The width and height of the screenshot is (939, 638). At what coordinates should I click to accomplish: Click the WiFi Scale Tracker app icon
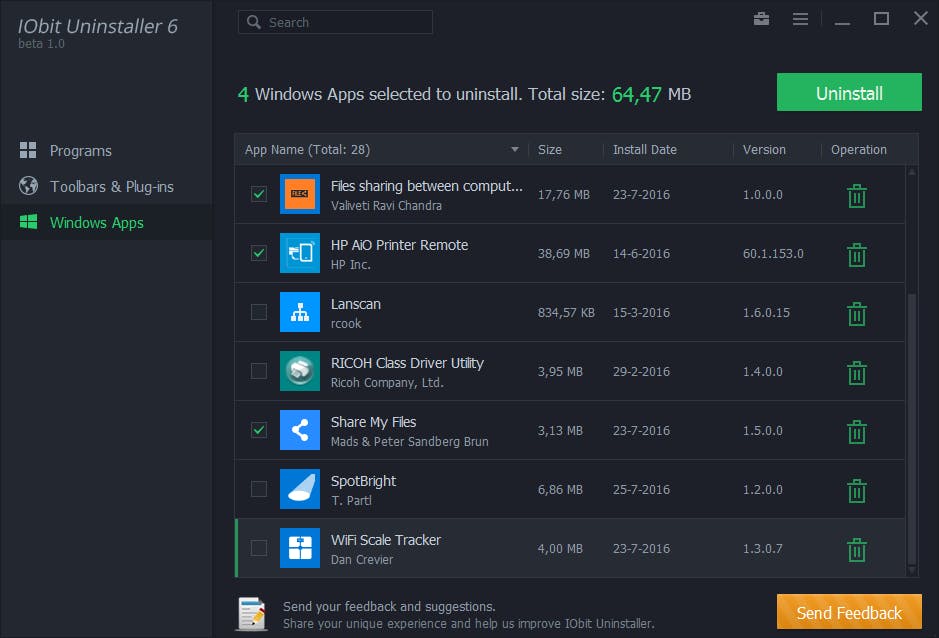pos(299,548)
